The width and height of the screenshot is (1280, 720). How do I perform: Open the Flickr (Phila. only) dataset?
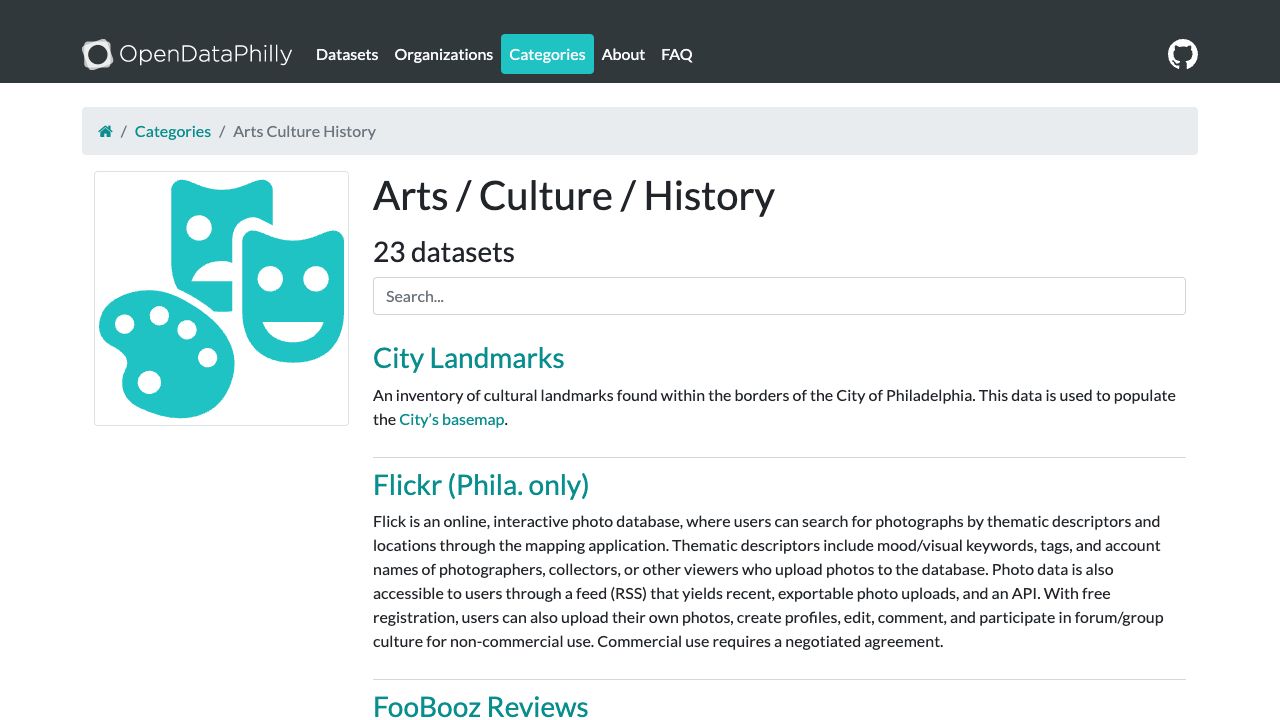coord(481,485)
